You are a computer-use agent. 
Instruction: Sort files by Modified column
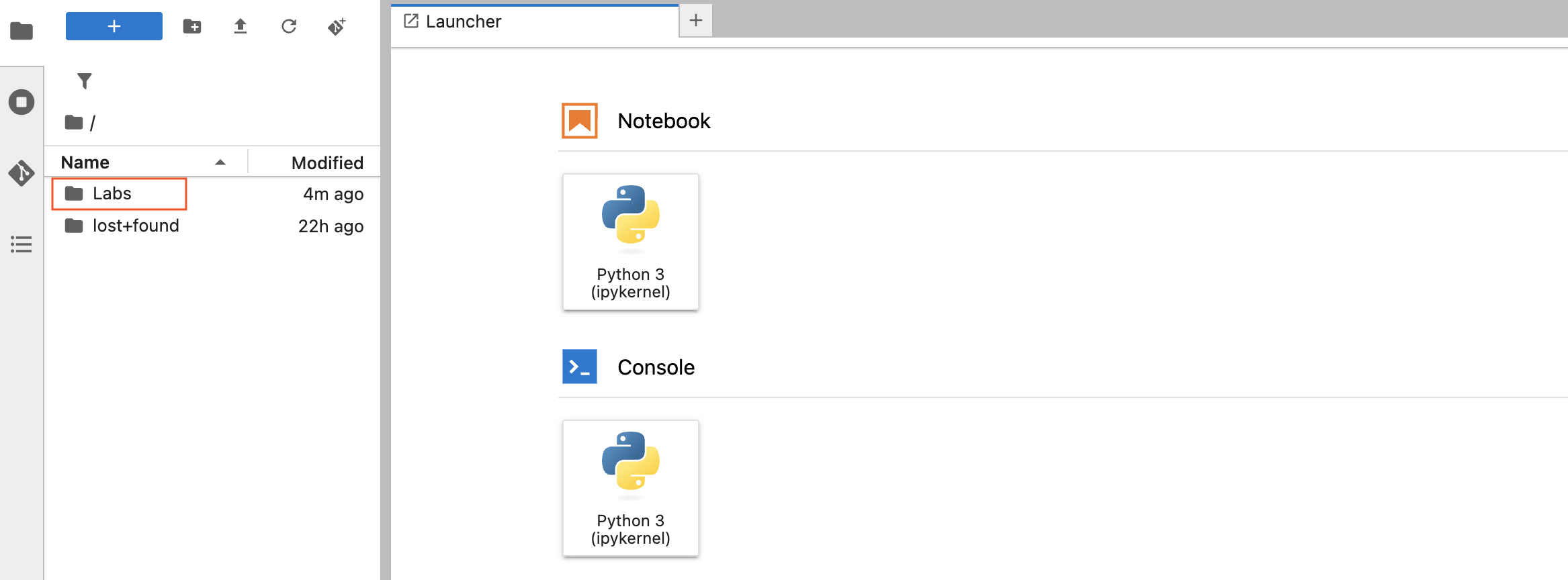(x=327, y=162)
